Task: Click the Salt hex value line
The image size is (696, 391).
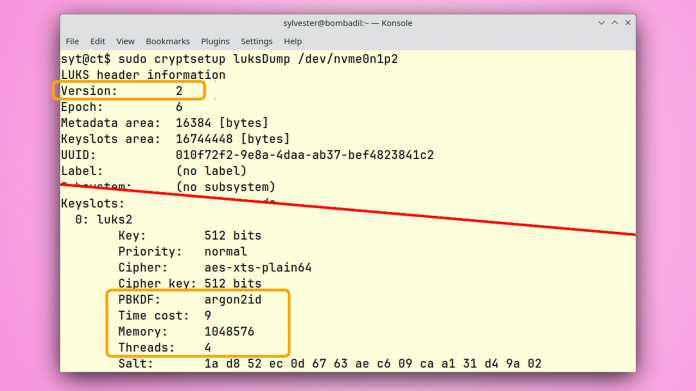Action: pyautogui.click(x=330, y=364)
